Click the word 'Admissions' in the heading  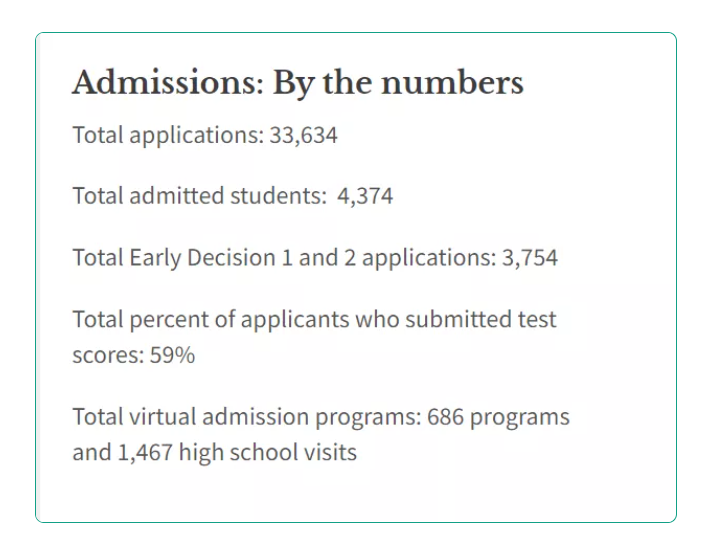168,82
